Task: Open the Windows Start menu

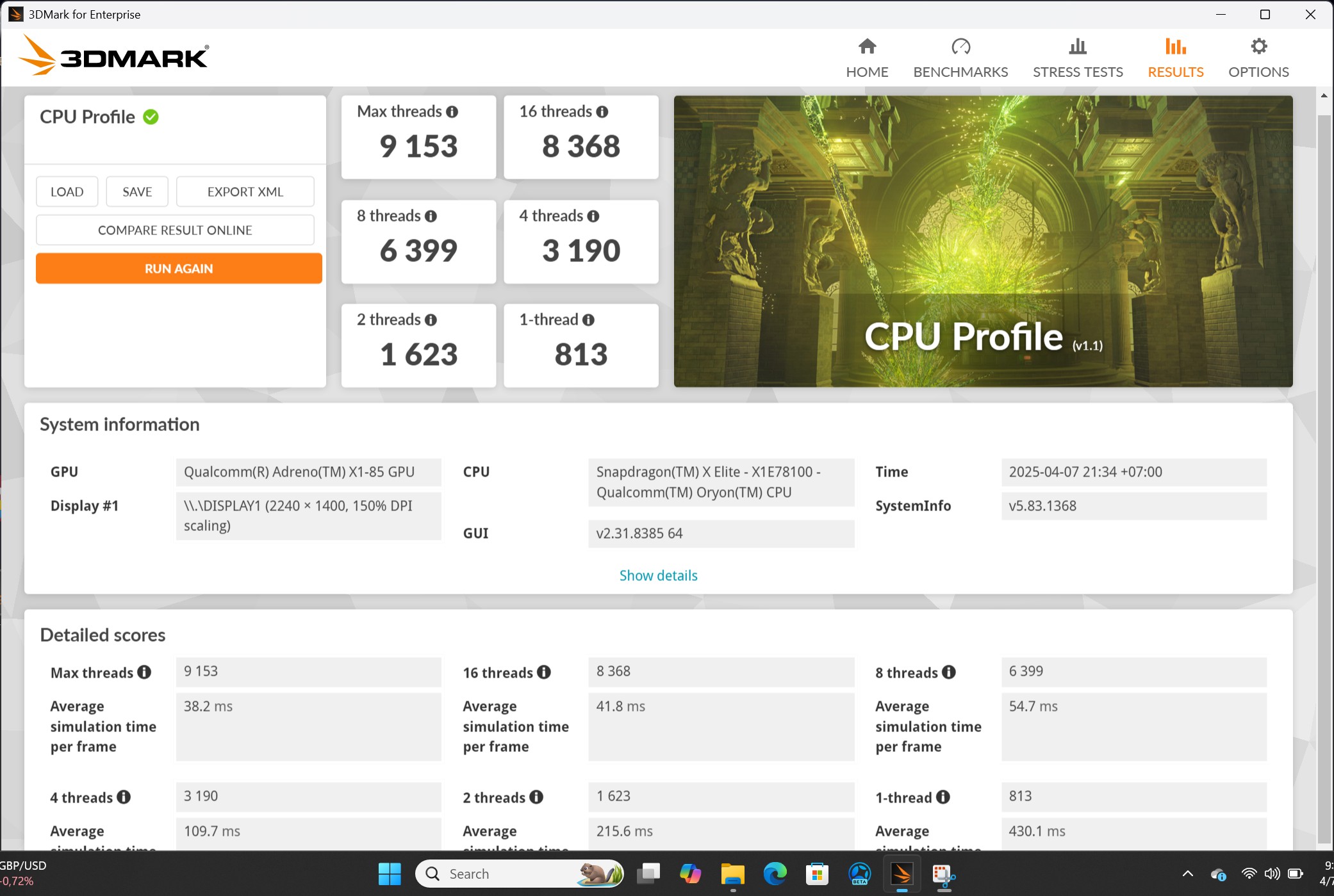Action: (x=390, y=874)
